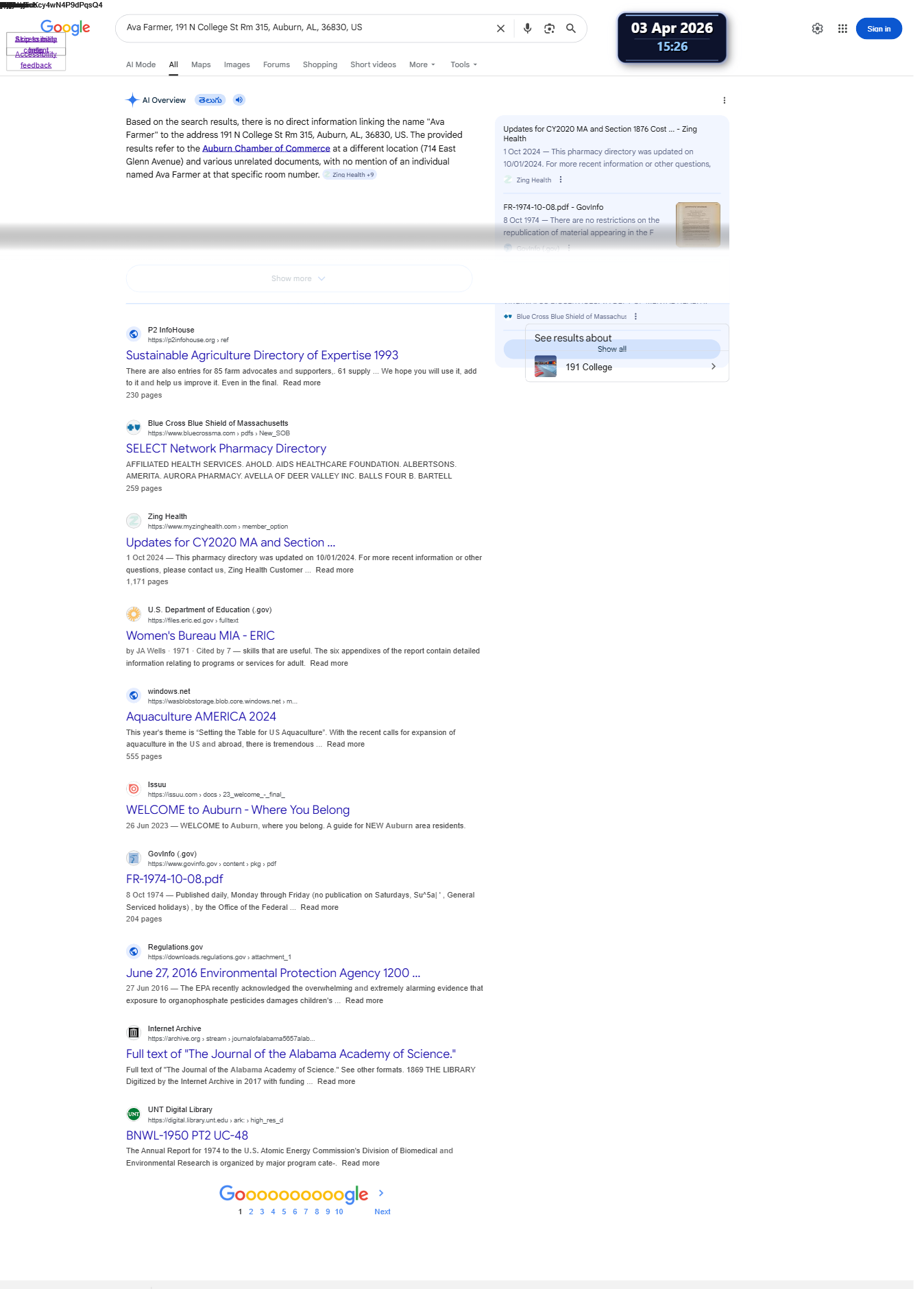Expand the Tools dropdown
Viewport: 924px width, 1289px height.
[463, 64]
